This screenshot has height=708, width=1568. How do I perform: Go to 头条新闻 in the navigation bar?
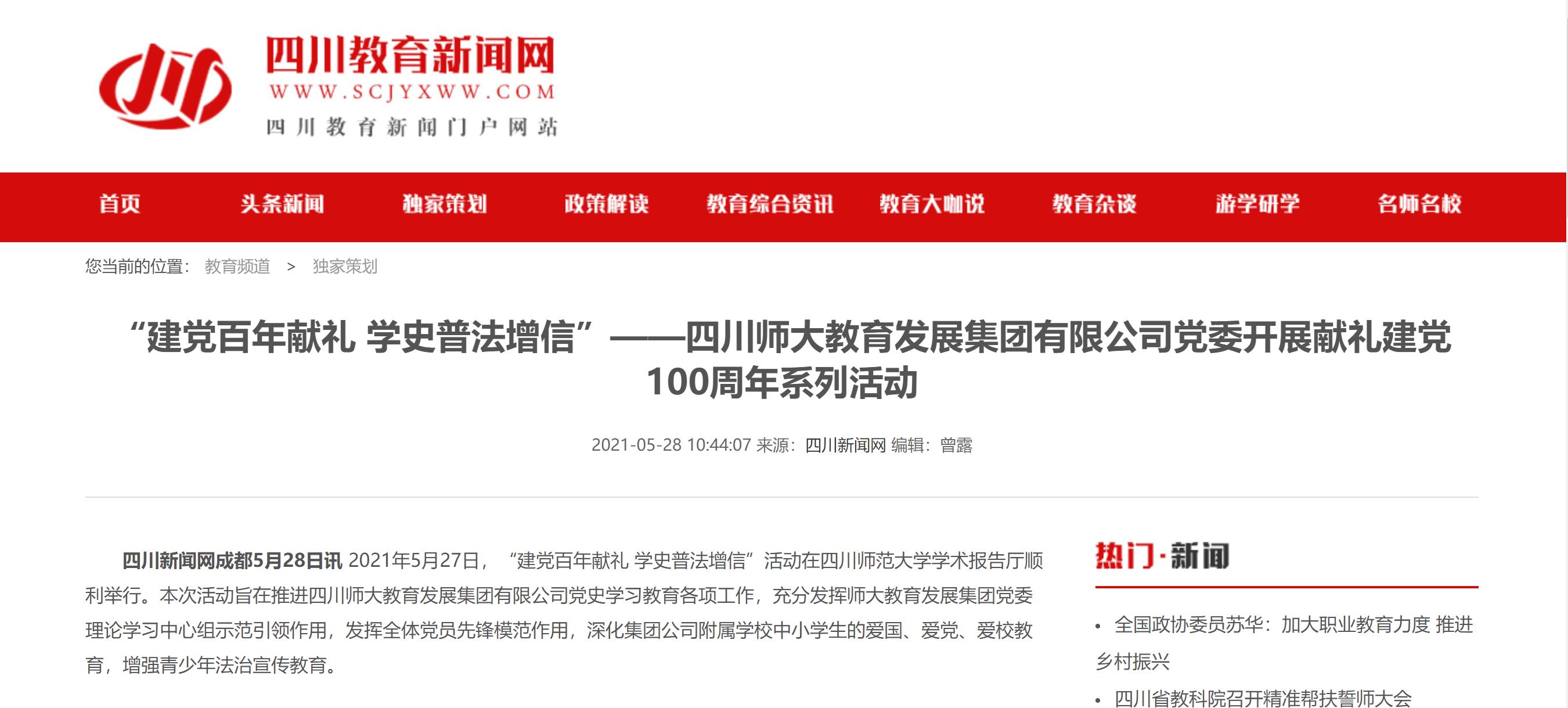(282, 204)
